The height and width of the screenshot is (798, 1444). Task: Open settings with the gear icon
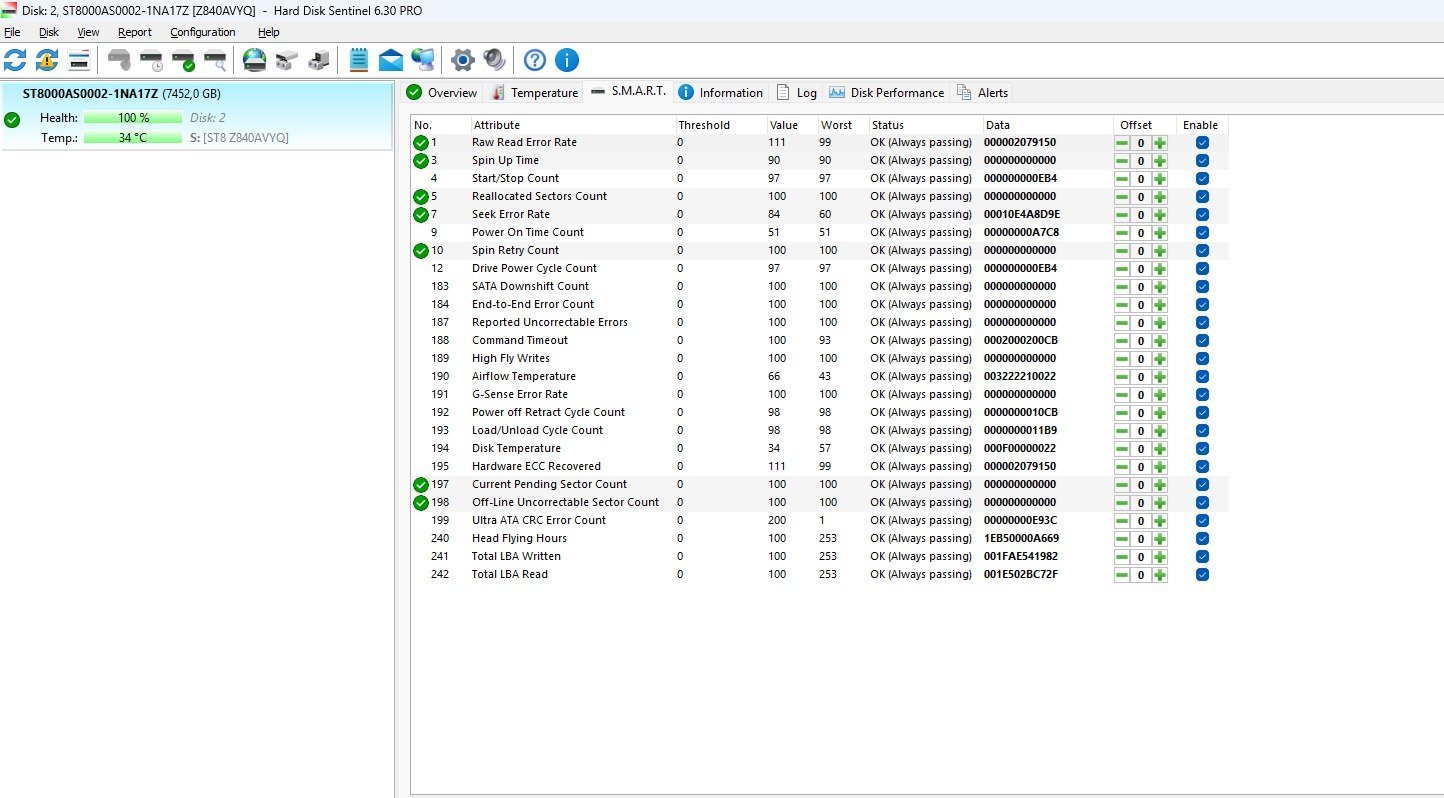click(x=462, y=60)
